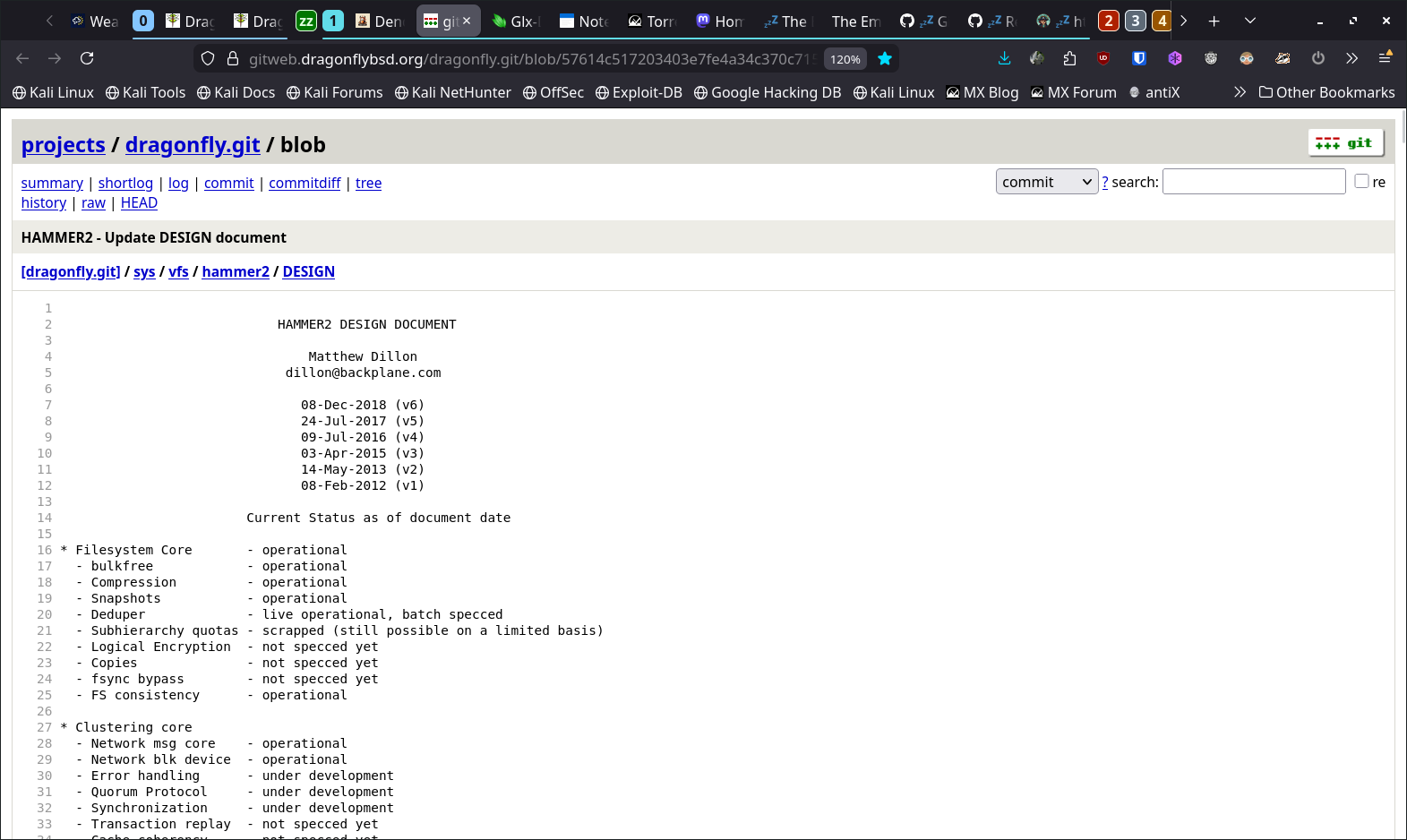Open the downloads panel arrow icon
Screen dimensions: 1407x840
click(1004, 58)
